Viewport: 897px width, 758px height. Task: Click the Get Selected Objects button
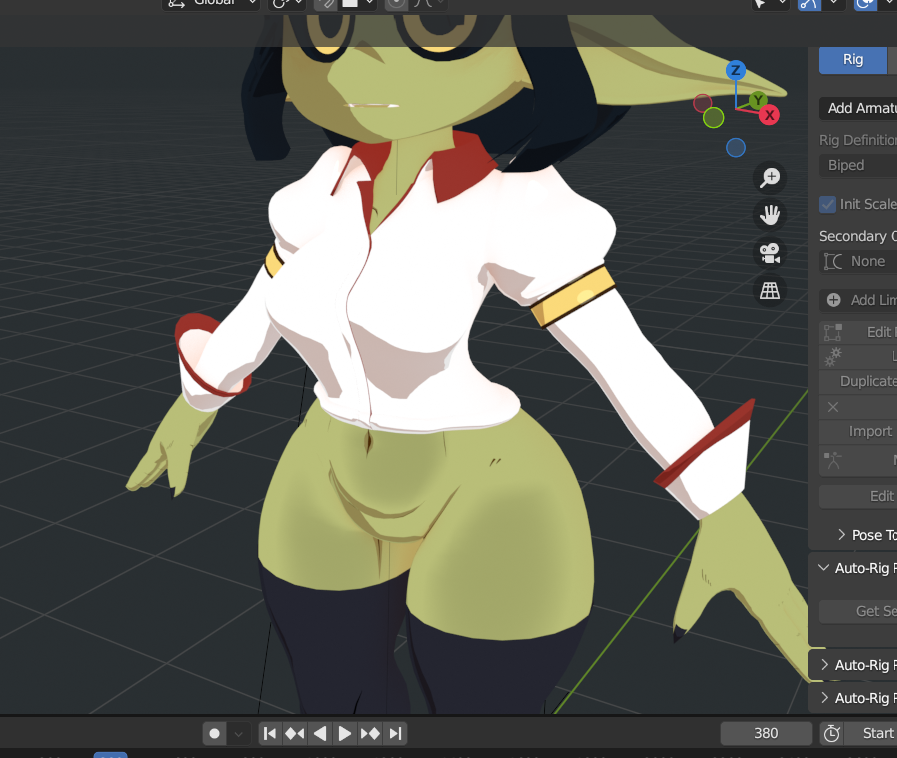858,612
